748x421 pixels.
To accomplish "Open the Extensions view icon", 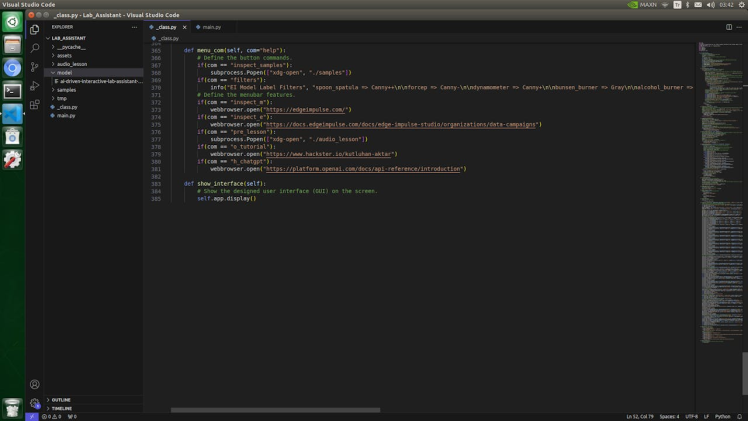I will coord(34,104).
